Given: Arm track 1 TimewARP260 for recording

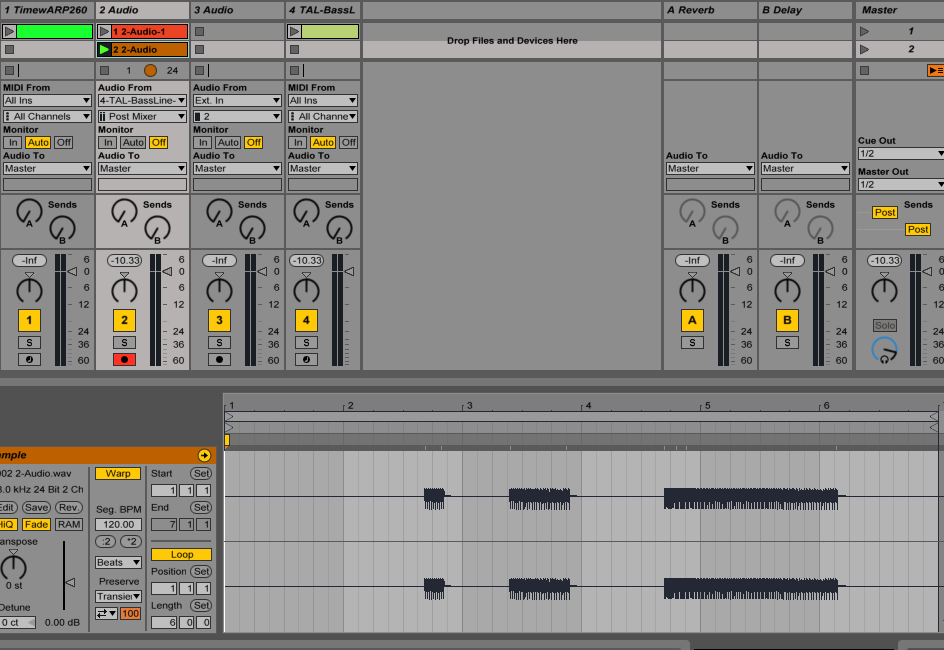Looking at the screenshot, I should tap(30, 359).
